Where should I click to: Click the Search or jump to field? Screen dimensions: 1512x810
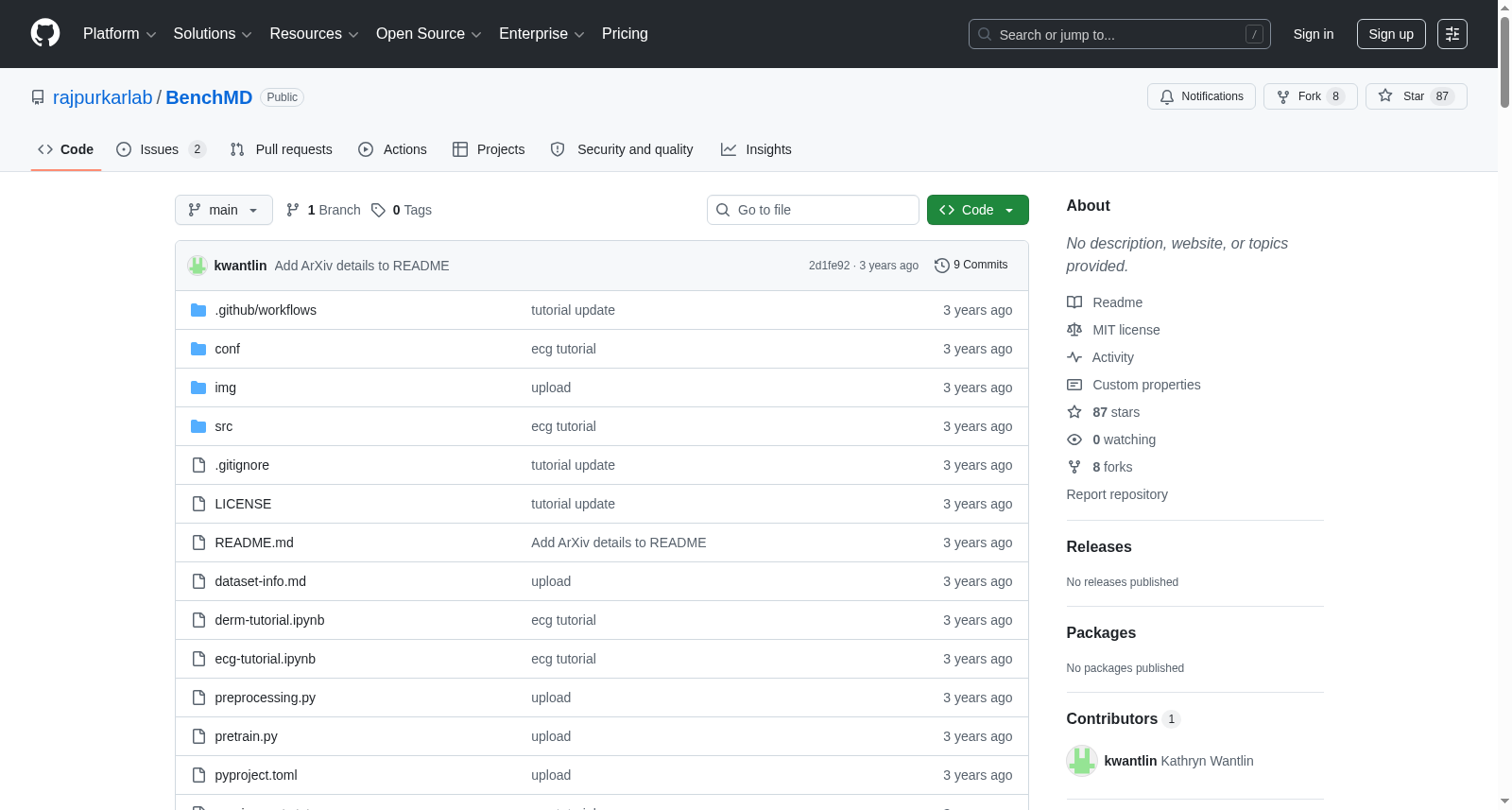[1120, 34]
